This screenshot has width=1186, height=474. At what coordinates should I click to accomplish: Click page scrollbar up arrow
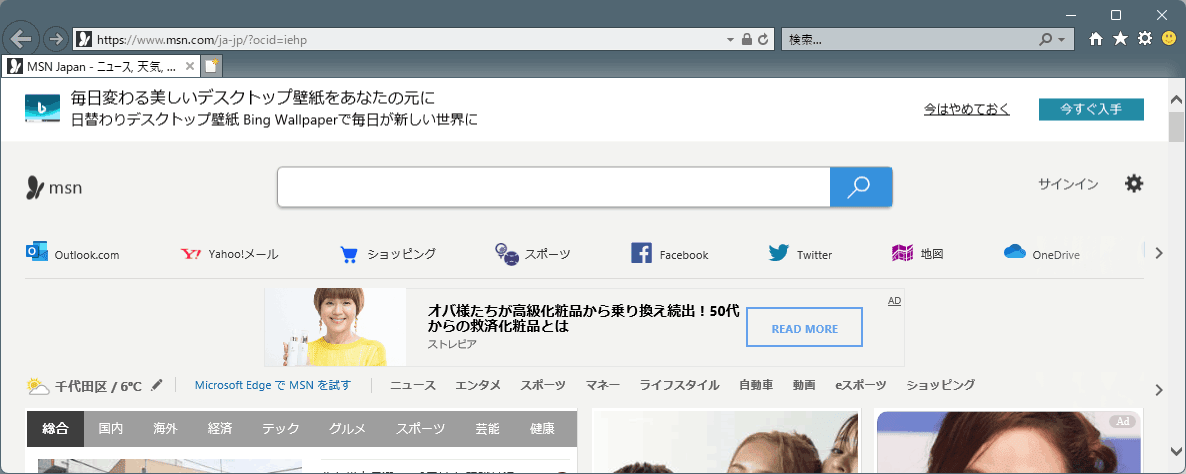coord(1176,100)
